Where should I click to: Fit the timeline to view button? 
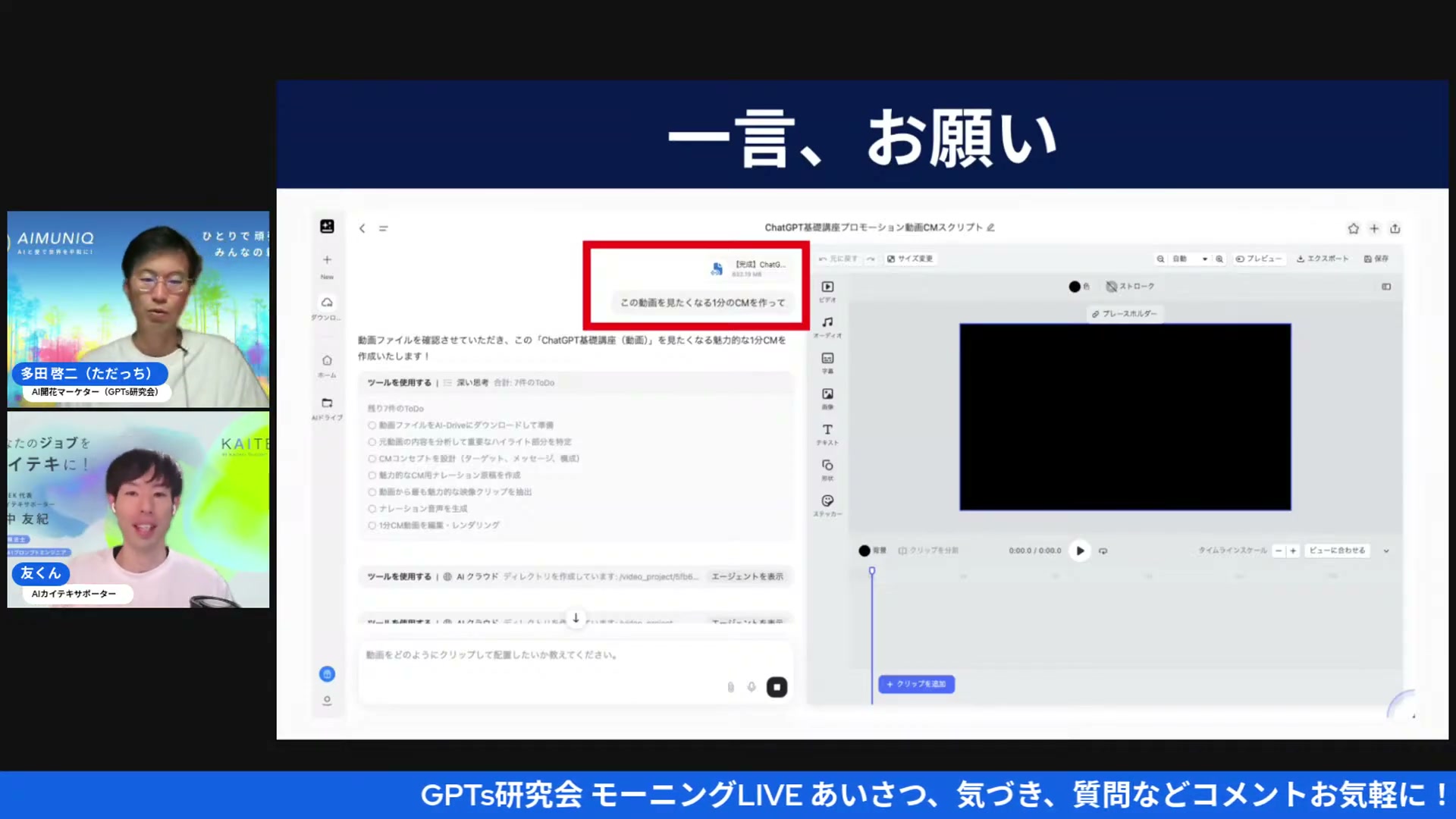click(x=1337, y=551)
